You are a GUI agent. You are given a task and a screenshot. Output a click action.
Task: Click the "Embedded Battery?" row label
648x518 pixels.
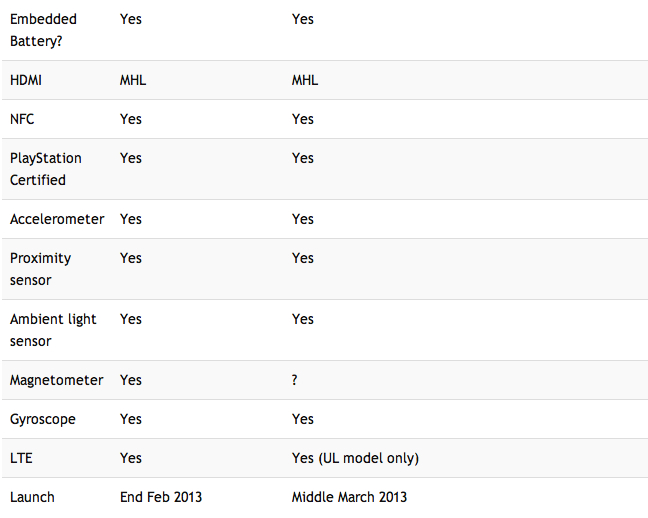(43, 30)
